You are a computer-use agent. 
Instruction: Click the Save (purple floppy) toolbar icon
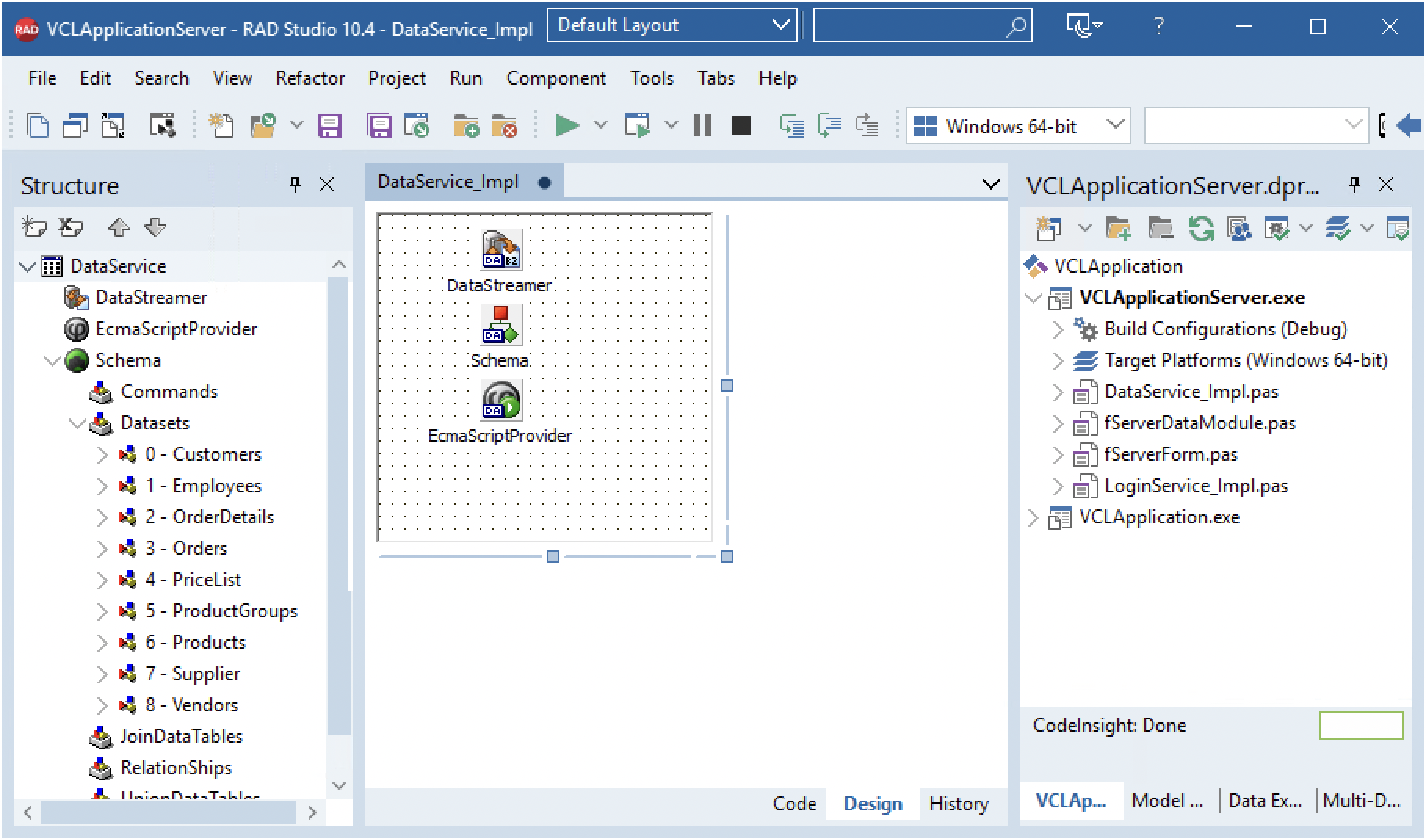click(x=329, y=125)
